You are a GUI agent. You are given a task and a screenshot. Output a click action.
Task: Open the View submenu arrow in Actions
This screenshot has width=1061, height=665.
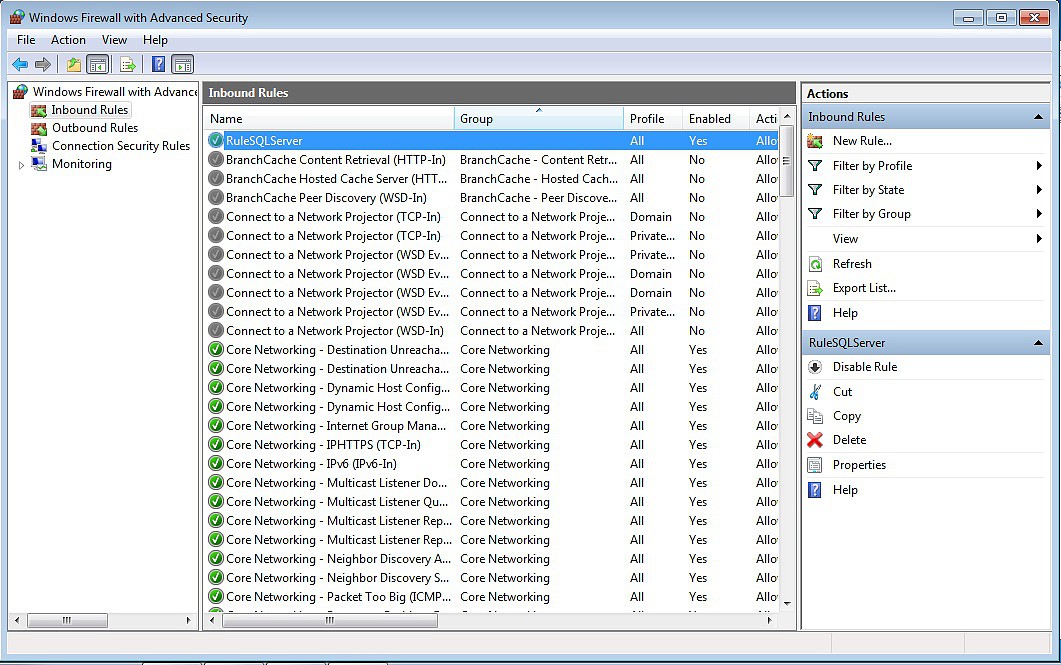coord(1039,239)
